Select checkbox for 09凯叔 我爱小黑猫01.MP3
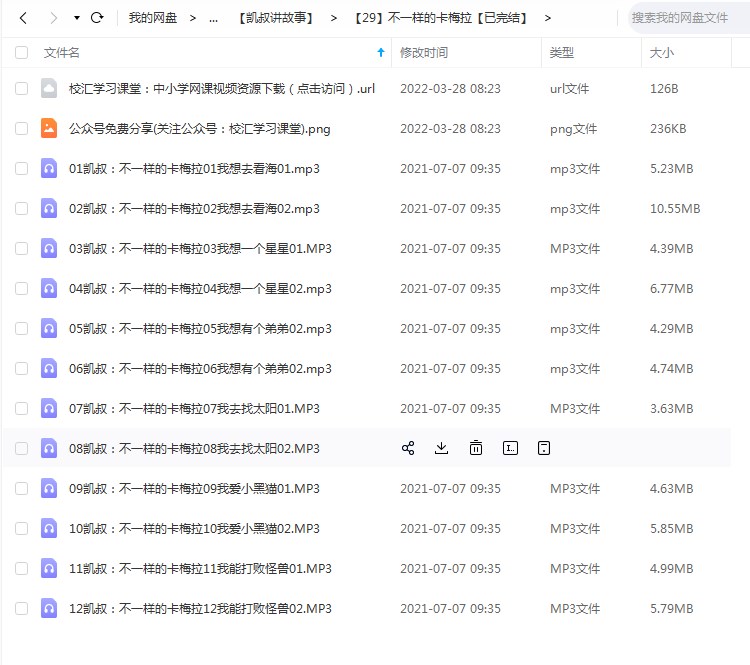 click(x=22, y=488)
